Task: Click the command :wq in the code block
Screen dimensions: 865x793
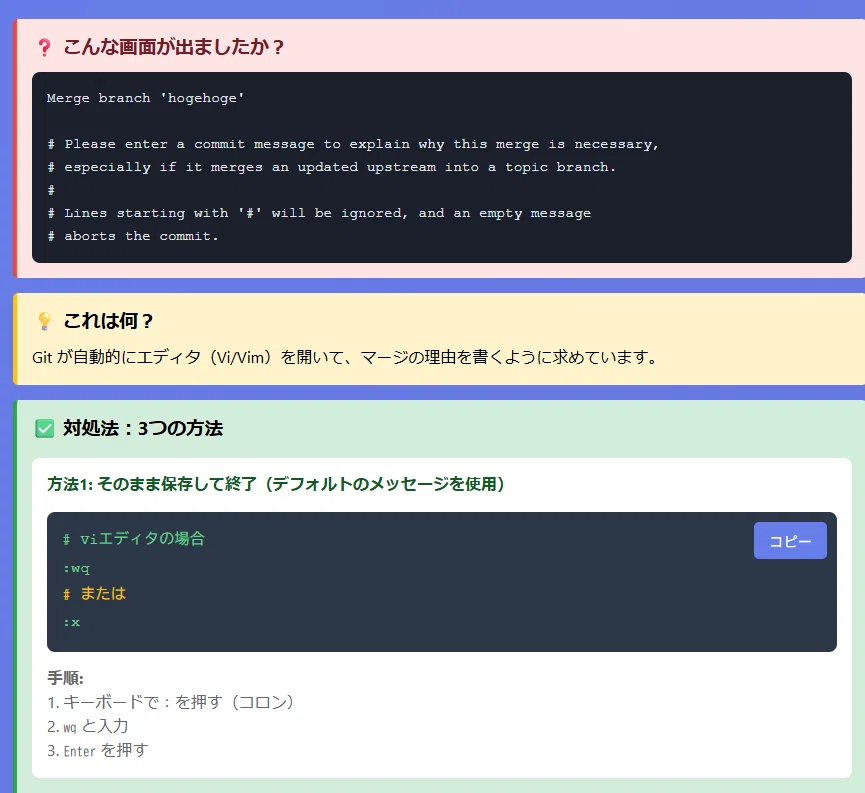Action: (x=76, y=568)
